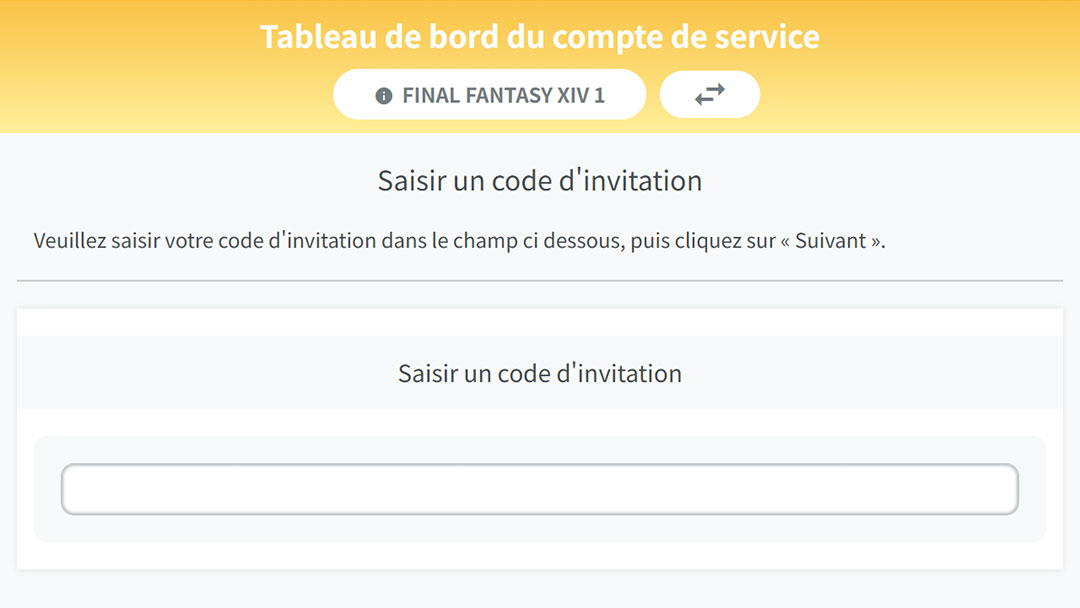Click the info icon beside FINAL FANTASY XIV
Image resolution: width=1080 pixels, height=608 pixels.
click(384, 96)
